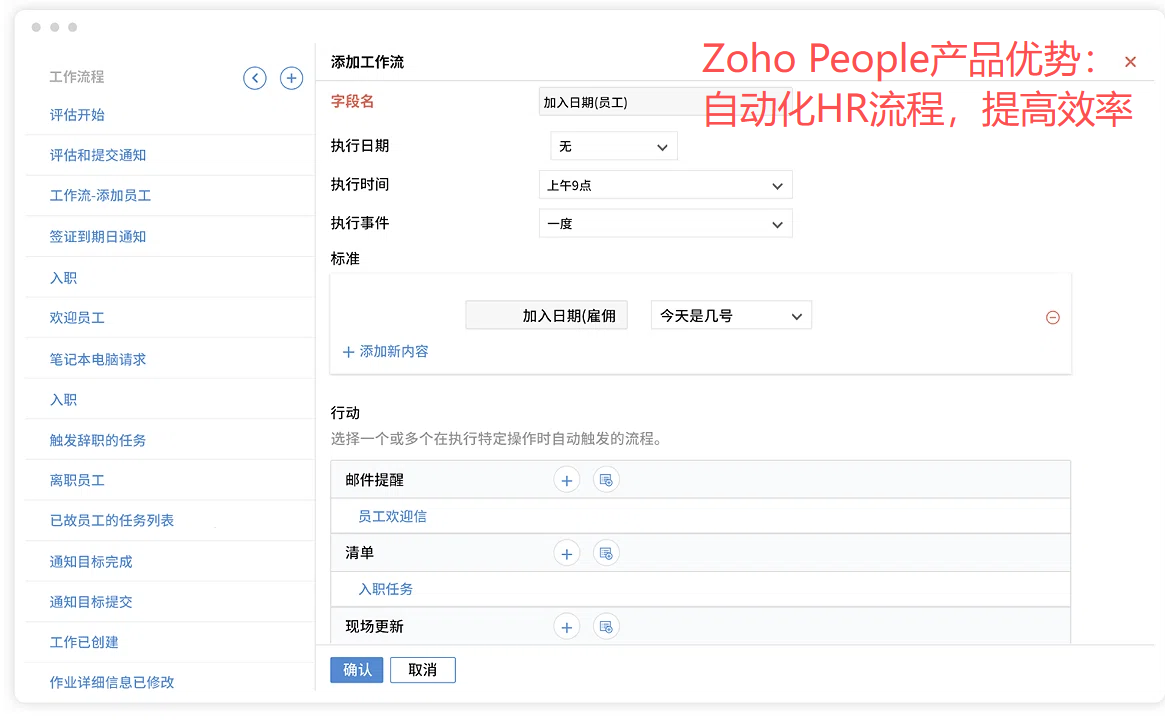The height and width of the screenshot is (721, 1165).
Task: Open the 员工欢迎信 mail alert link
Action: (392, 517)
